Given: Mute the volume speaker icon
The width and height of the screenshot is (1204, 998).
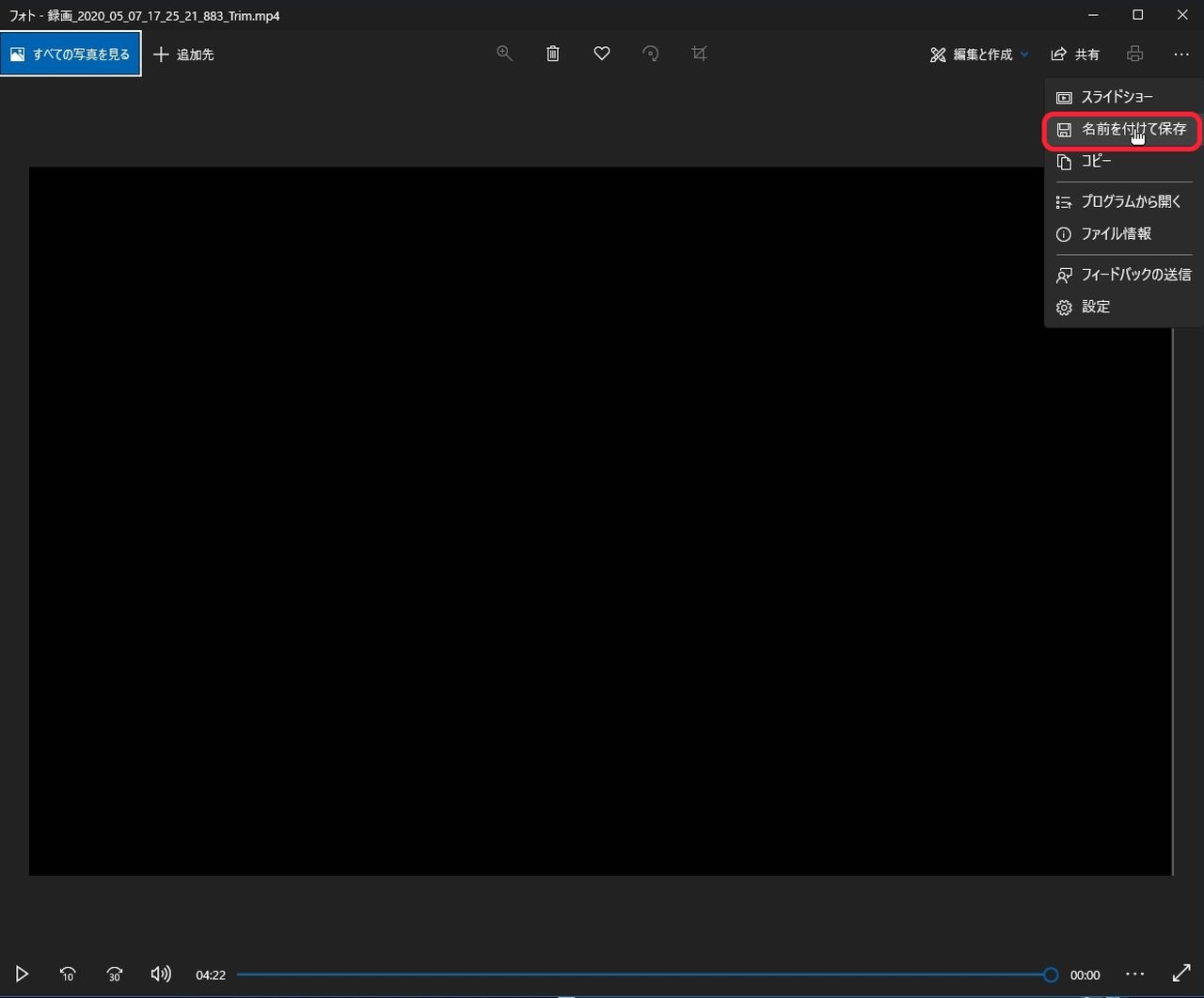Looking at the screenshot, I should 161,974.
